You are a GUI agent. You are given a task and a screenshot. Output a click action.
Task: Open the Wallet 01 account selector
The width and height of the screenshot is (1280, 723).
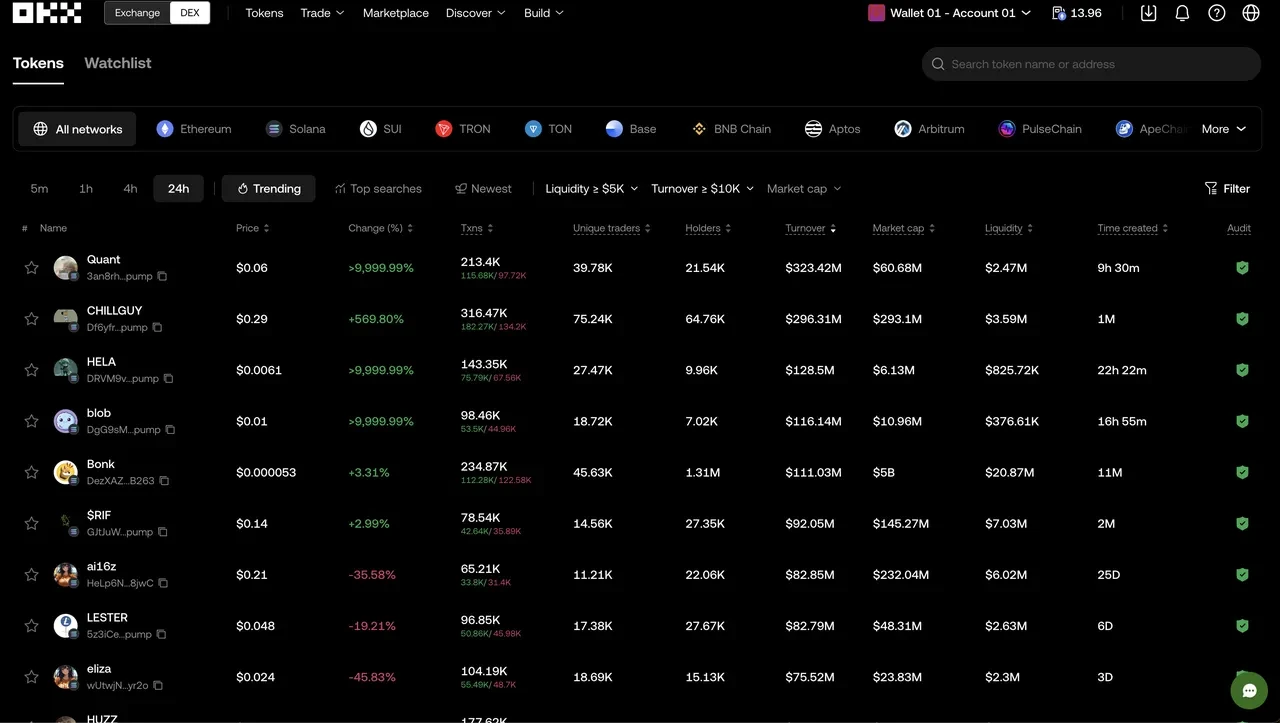[949, 13]
